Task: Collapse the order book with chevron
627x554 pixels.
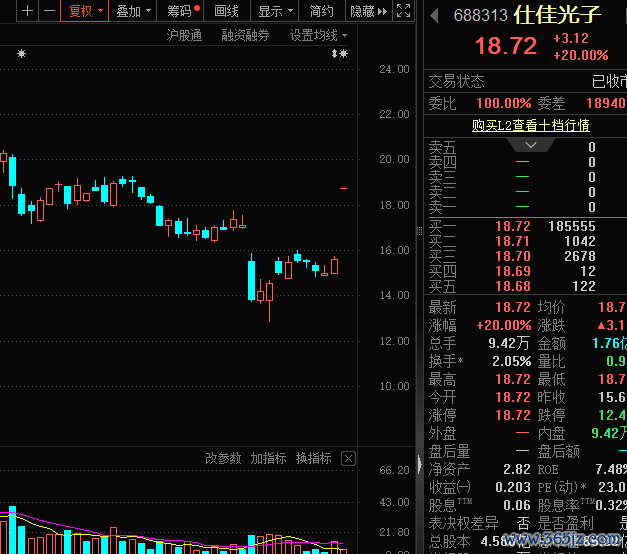Action: pos(531,145)
